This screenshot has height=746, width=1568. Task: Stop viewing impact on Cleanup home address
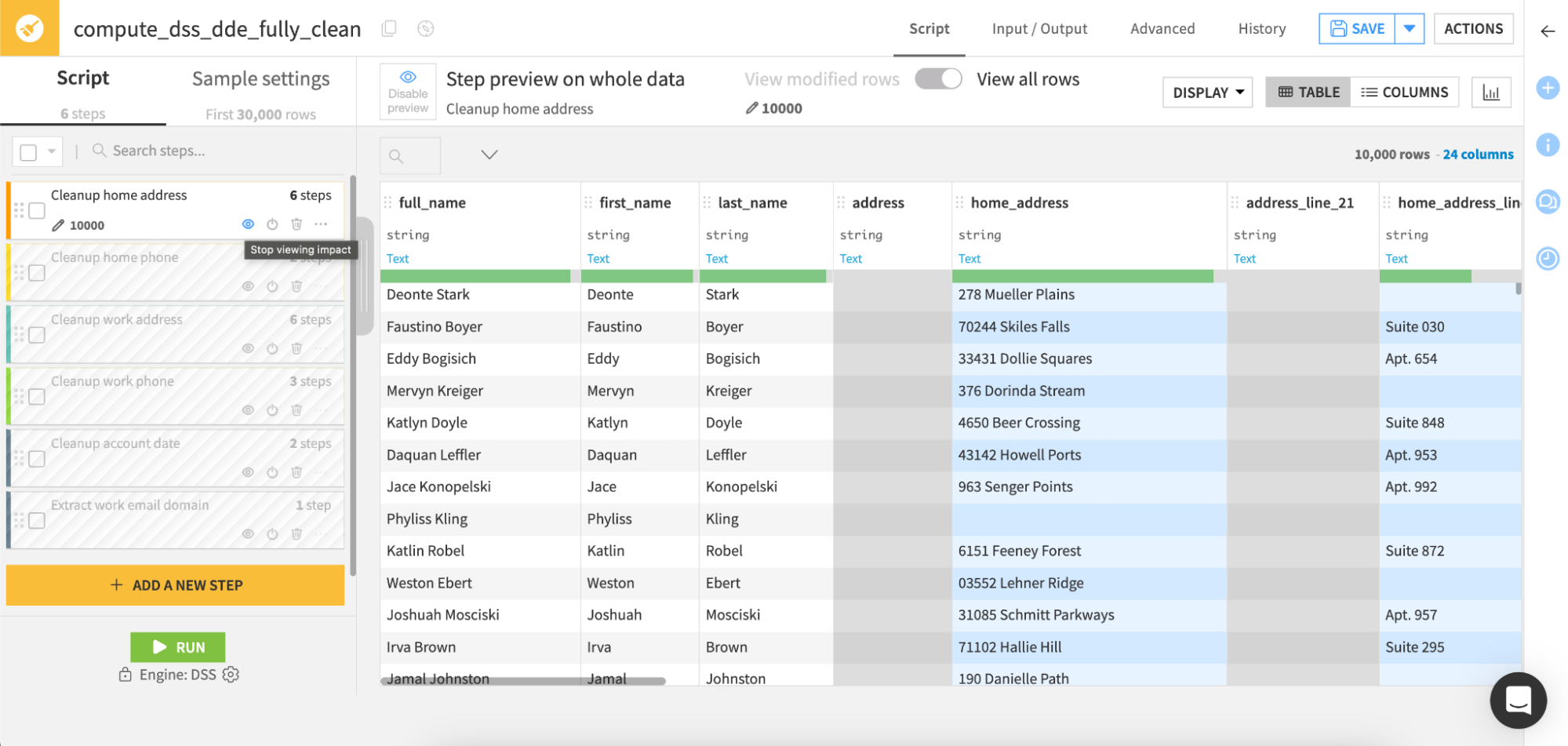pos(248,224)
